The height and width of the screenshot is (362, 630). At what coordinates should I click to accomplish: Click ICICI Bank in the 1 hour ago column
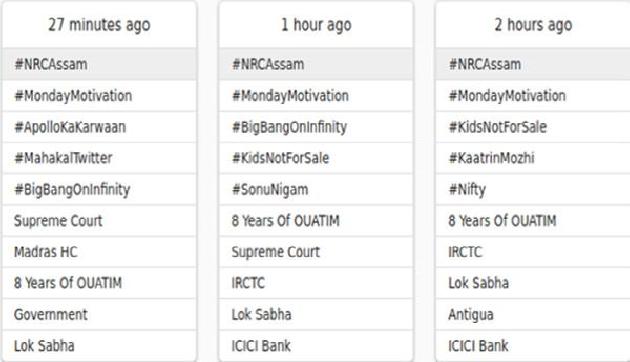[316, 346]
